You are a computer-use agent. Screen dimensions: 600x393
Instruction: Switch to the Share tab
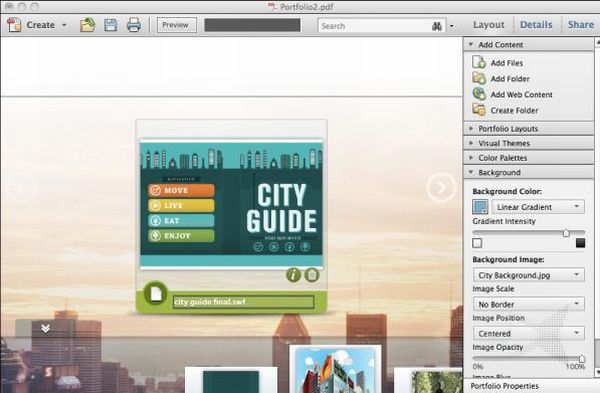[x=580, y=25]
